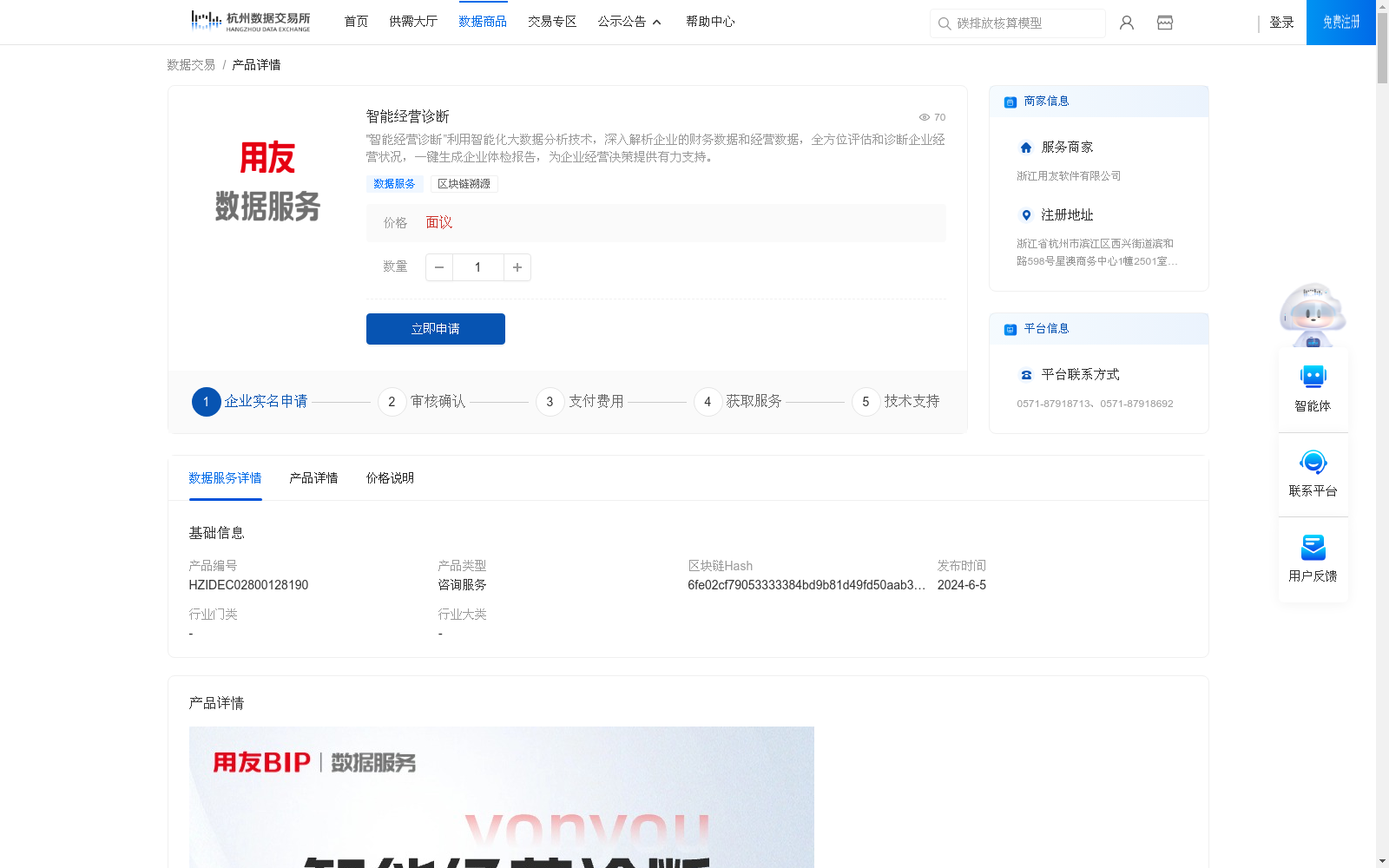
Task: Open the 联系平台 headset icon
Action: [x=1313, y=462]
